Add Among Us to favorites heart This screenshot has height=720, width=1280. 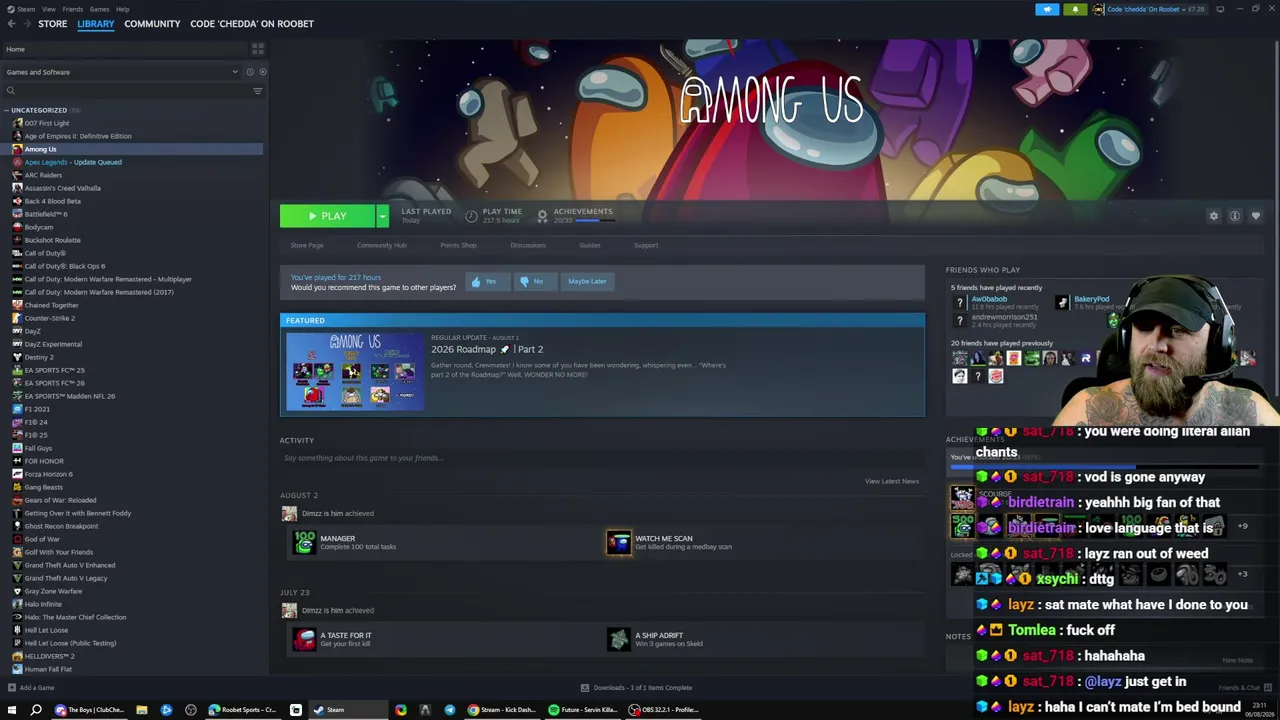tap(1256, 216)
